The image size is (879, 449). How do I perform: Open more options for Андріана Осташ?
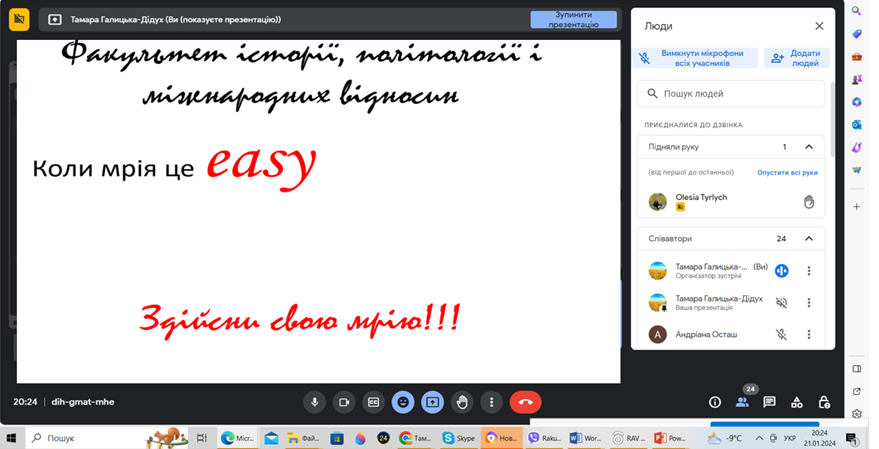pyautogui.click(x=809, y=335)
